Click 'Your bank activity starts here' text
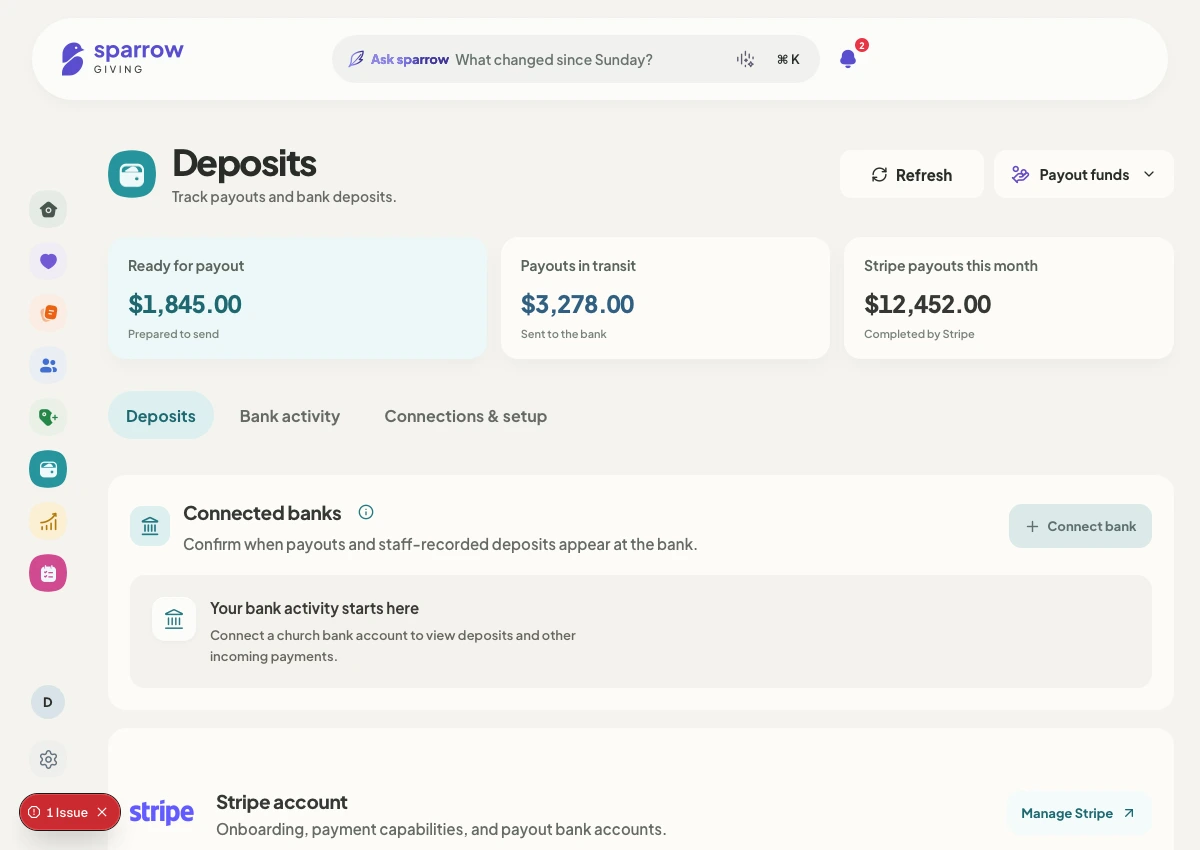This screenshot has width=1200, height=850. tap(314, 608)
